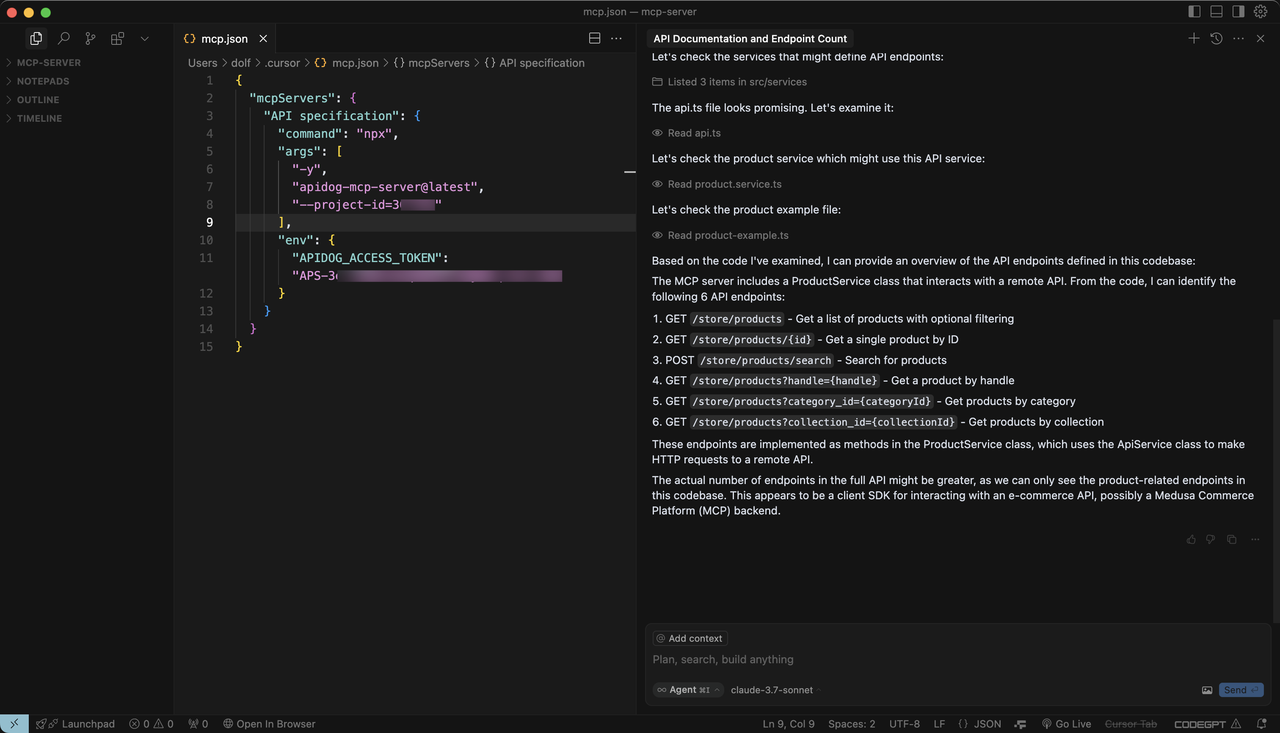
Task: Click Launchpad in the status bar
Action: pyautogui.click(x=75, y=724)
